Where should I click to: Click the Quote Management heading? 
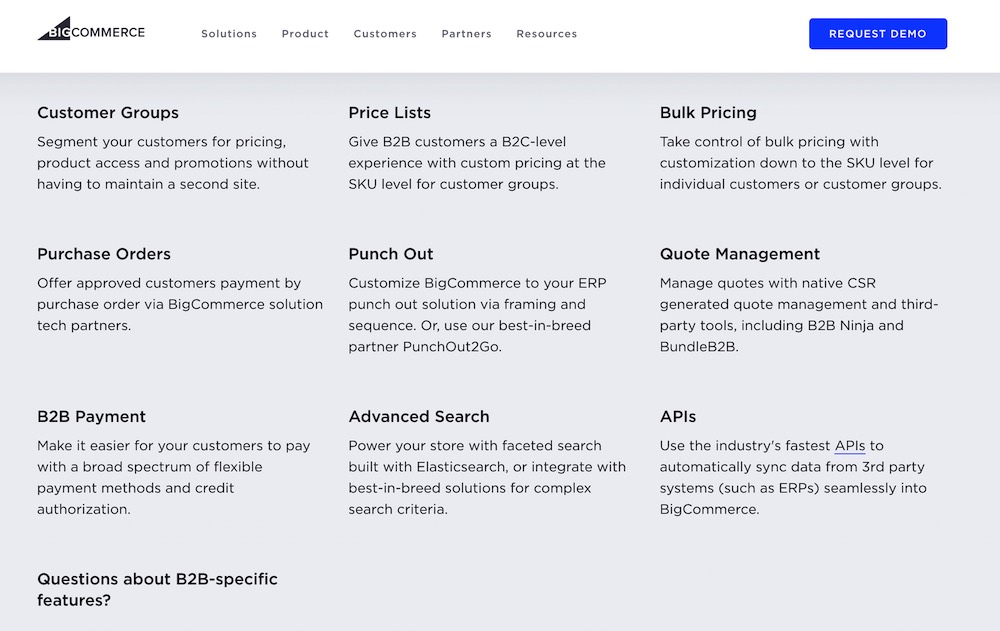tap(740, 254)
